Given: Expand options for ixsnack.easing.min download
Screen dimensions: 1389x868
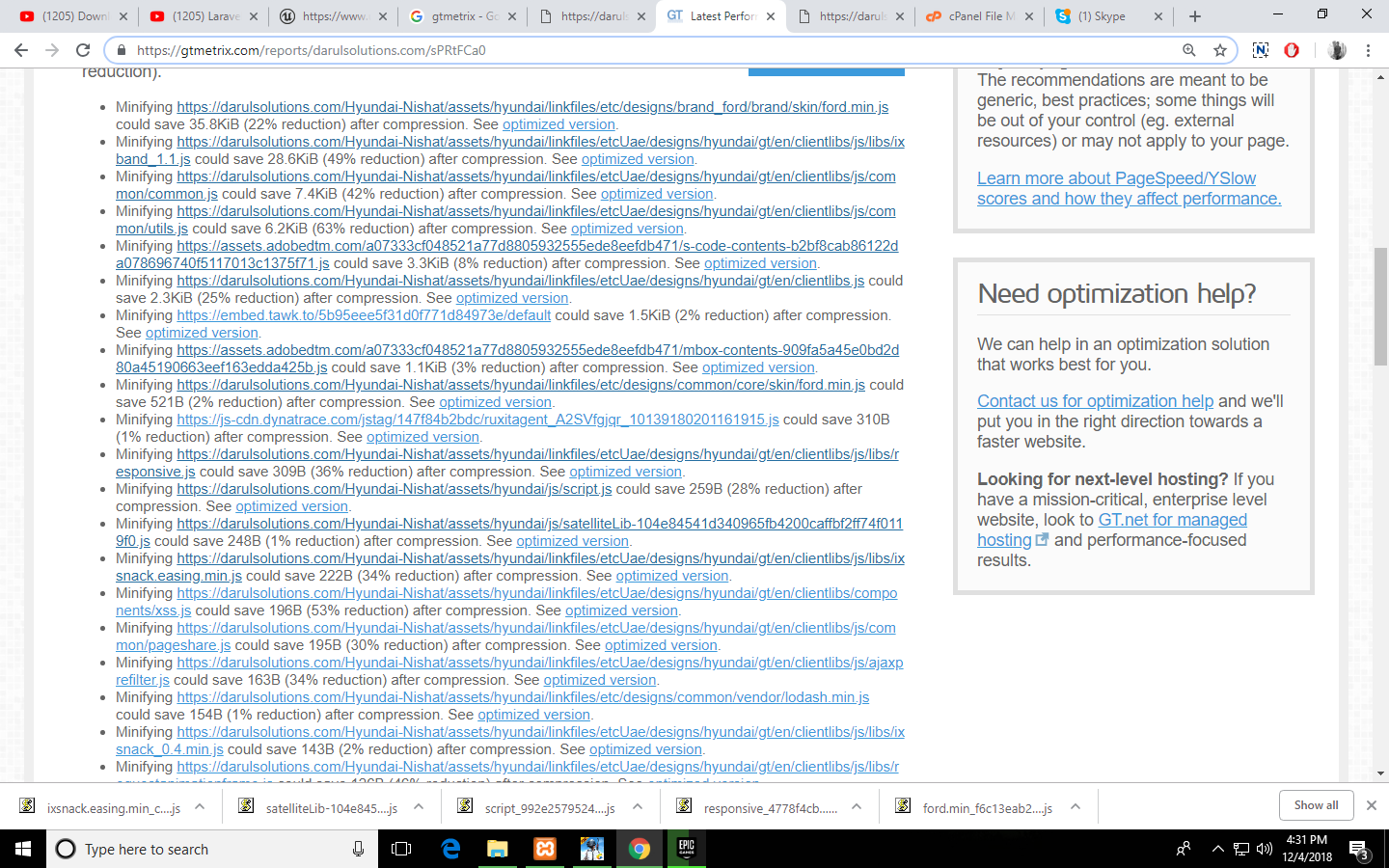Looking at the screenshot, I should [200, 807].
